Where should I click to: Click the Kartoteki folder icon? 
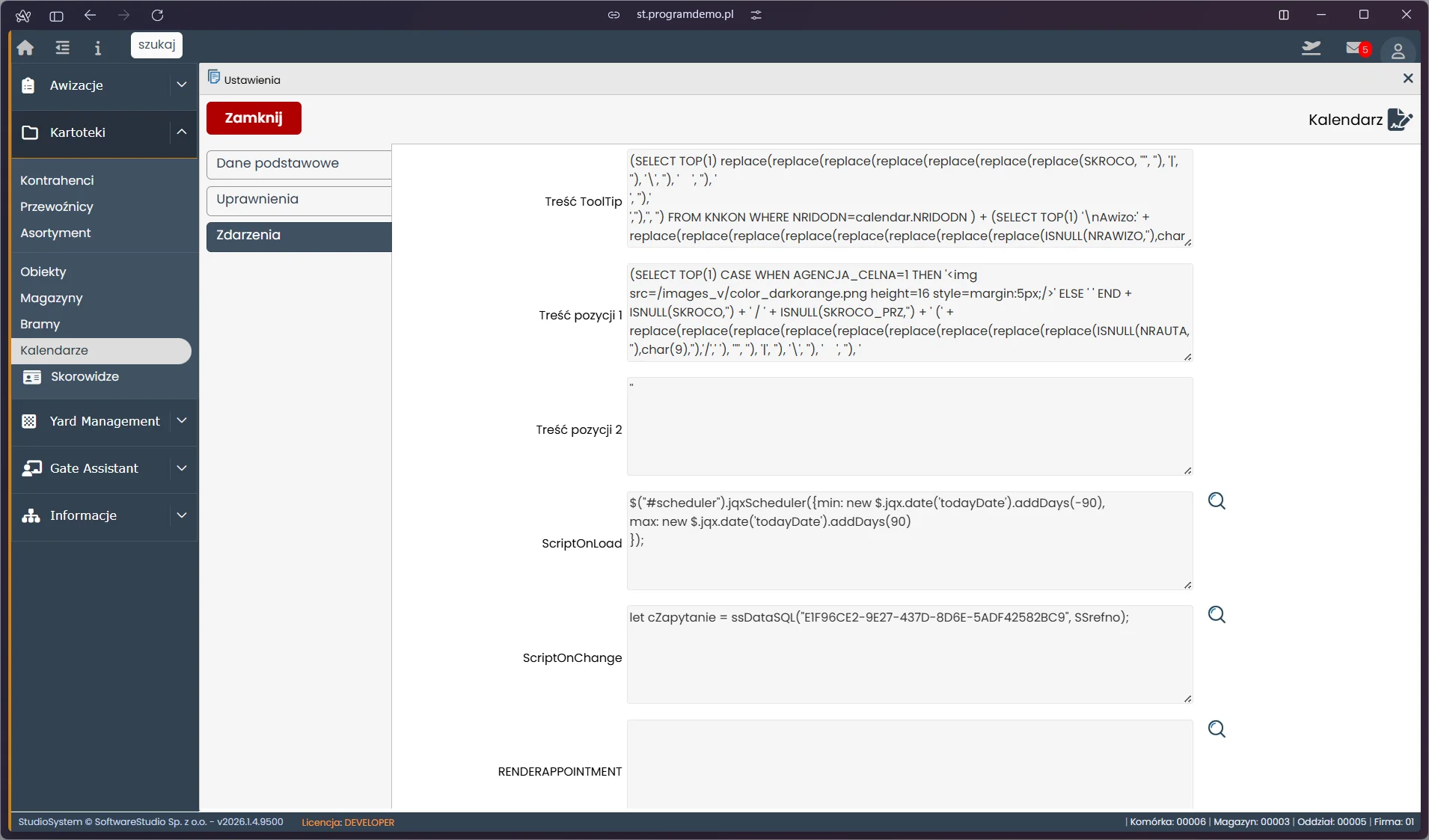[x=30, y=132]
